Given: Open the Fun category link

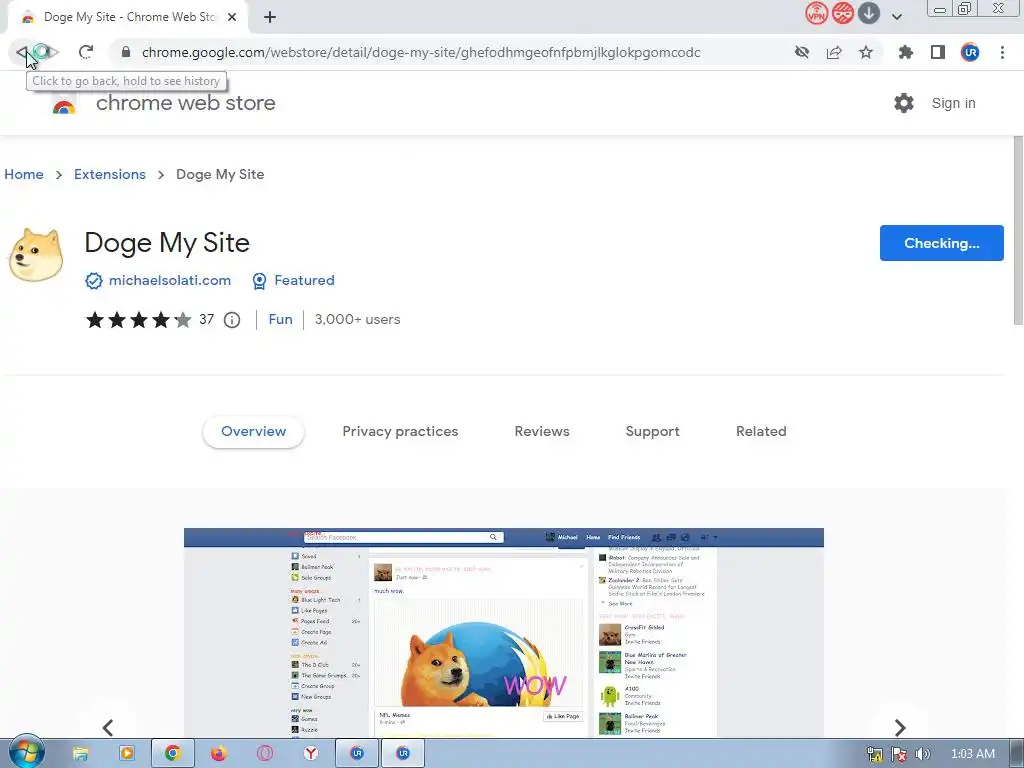Looking at the screenshot, I should click(280, 319).
